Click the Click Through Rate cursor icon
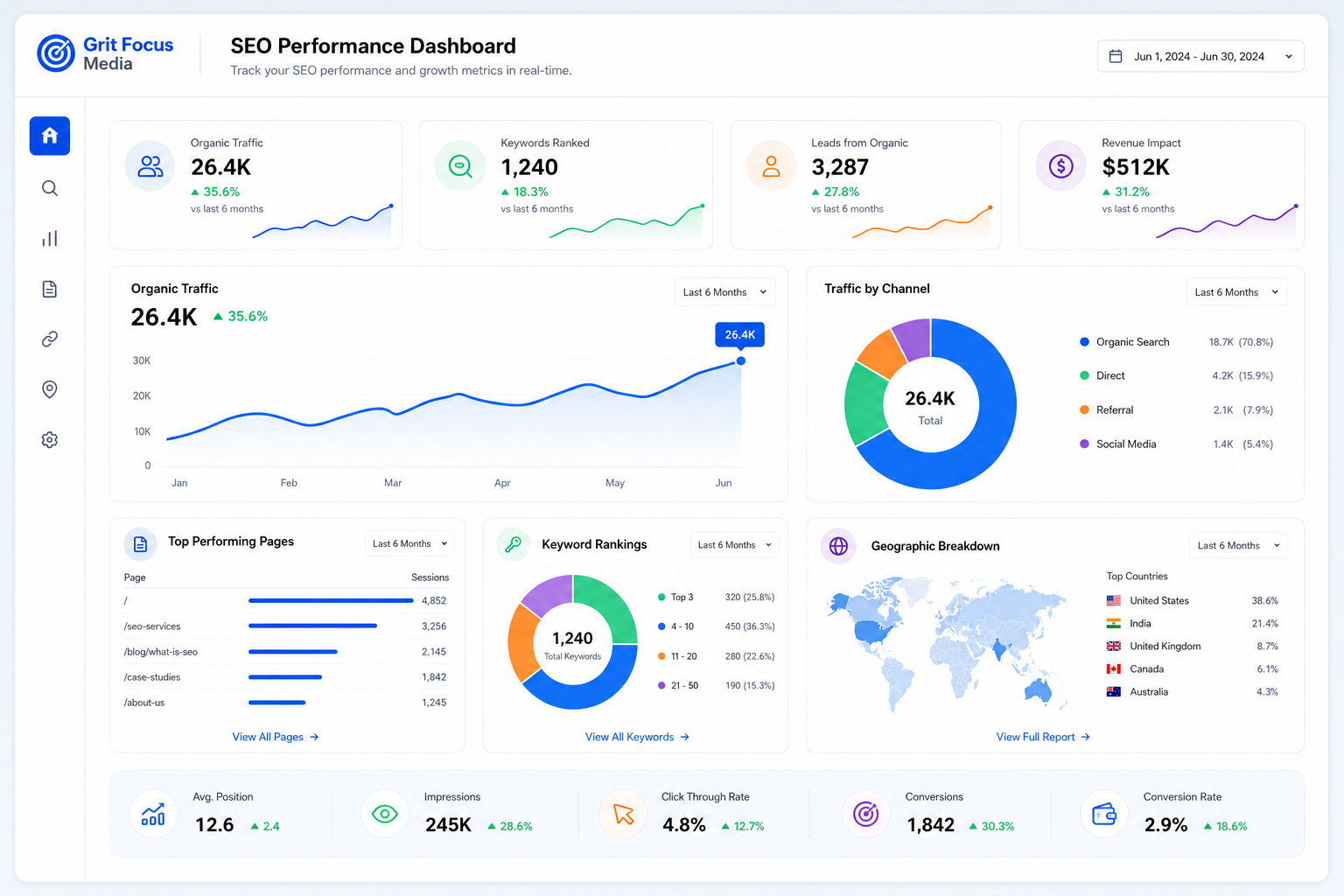The width and height of the screenshot is (1344, 896). (x=624, y=814)
